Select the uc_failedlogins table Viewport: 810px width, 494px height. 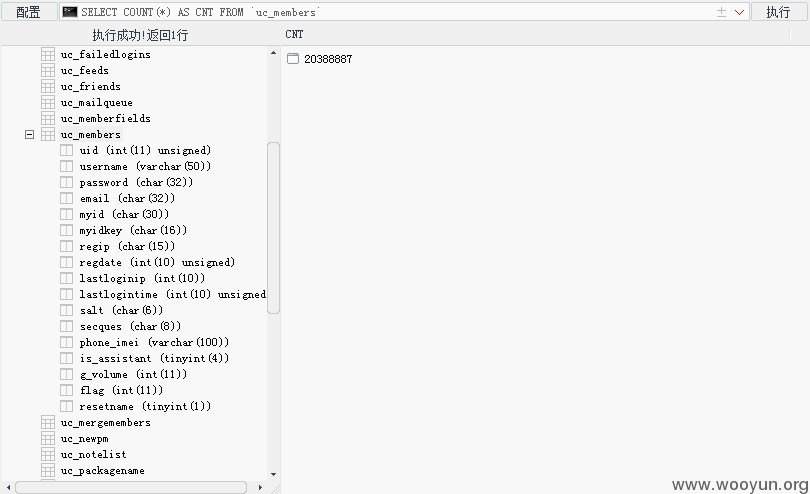pos(105,54)
